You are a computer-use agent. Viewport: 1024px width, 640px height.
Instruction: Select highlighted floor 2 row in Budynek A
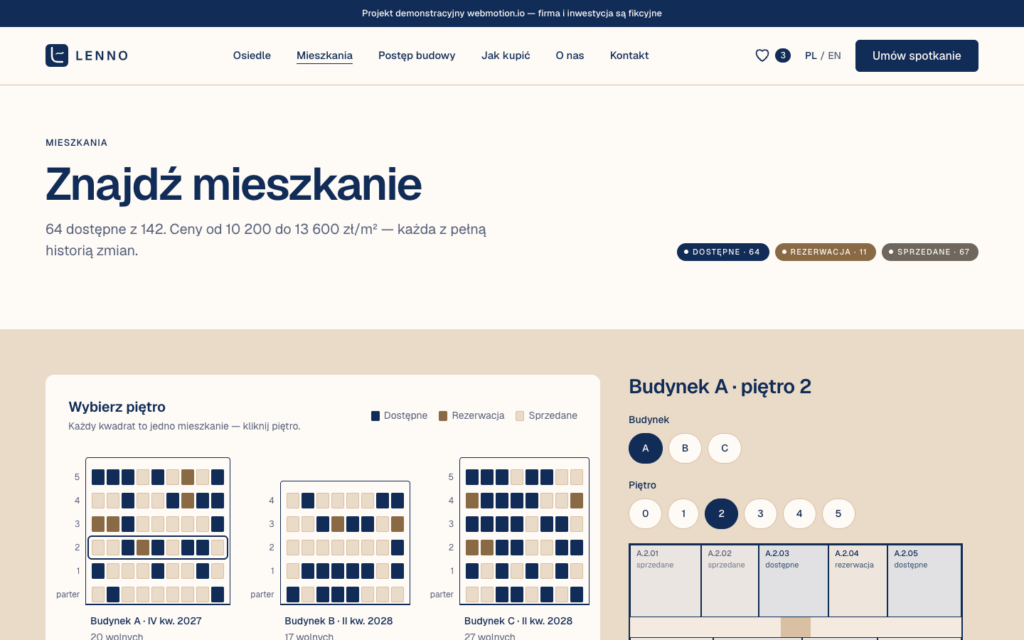click(x=157, y=547)
